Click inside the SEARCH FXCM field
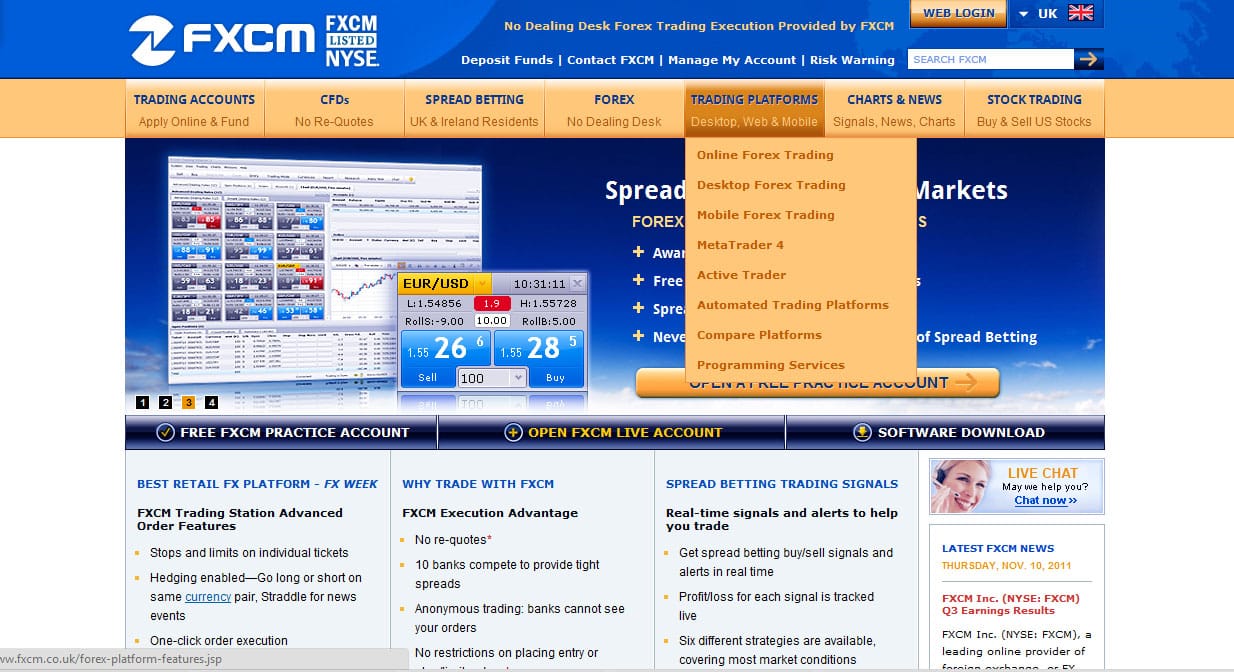Viewport: 1234px width, 672px height. 990,59
